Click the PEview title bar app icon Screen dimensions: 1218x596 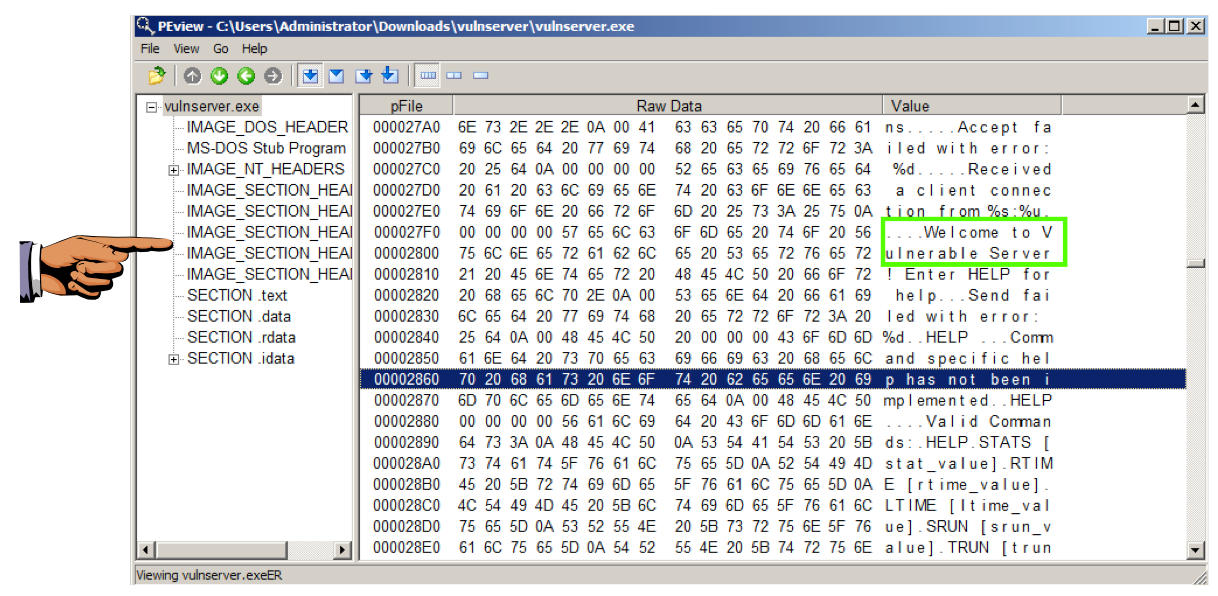(146, 27)
